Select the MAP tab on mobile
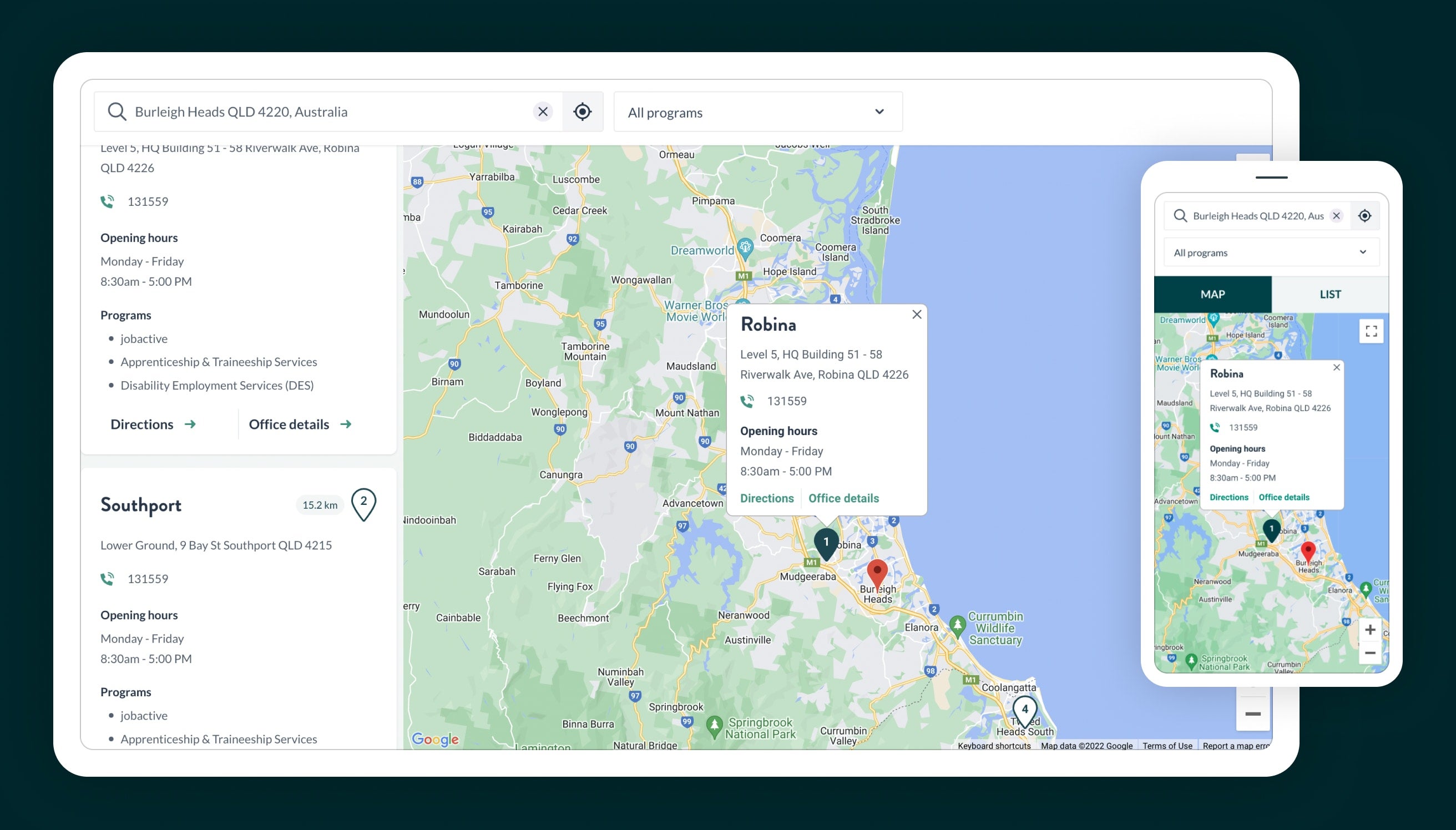 (1212, 295)
